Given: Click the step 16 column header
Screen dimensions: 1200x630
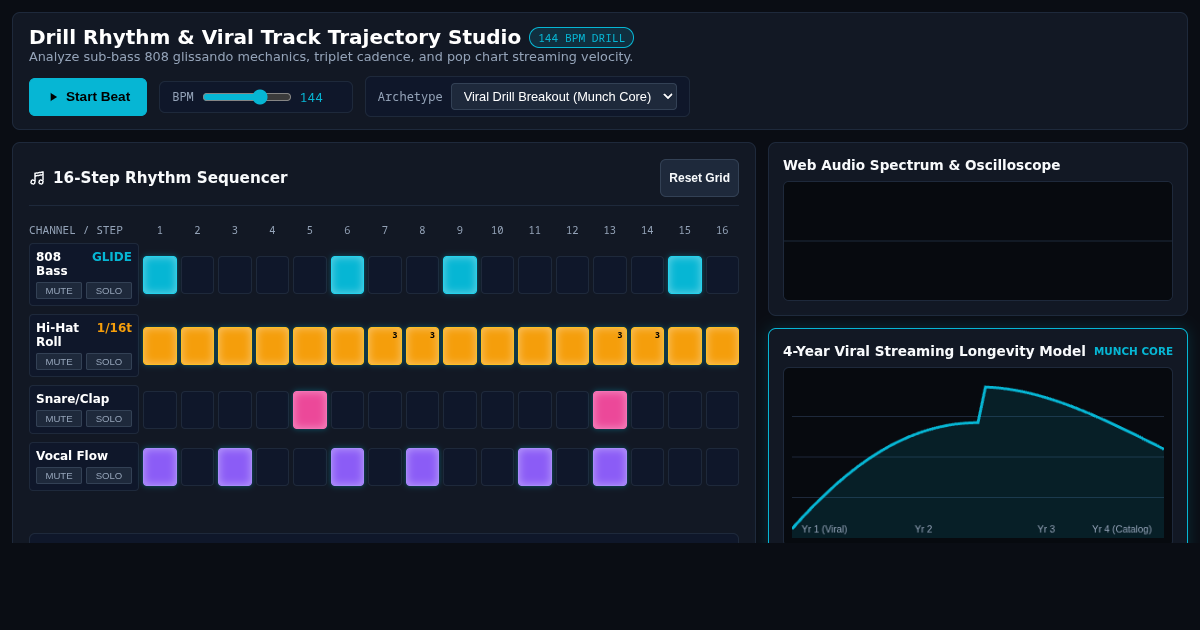Looking at the screenshot, I should (722, 231).
